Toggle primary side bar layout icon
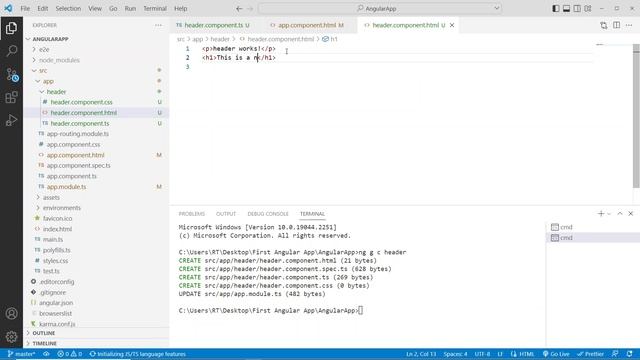The image size is (640, 360). (x=556, y=9)
